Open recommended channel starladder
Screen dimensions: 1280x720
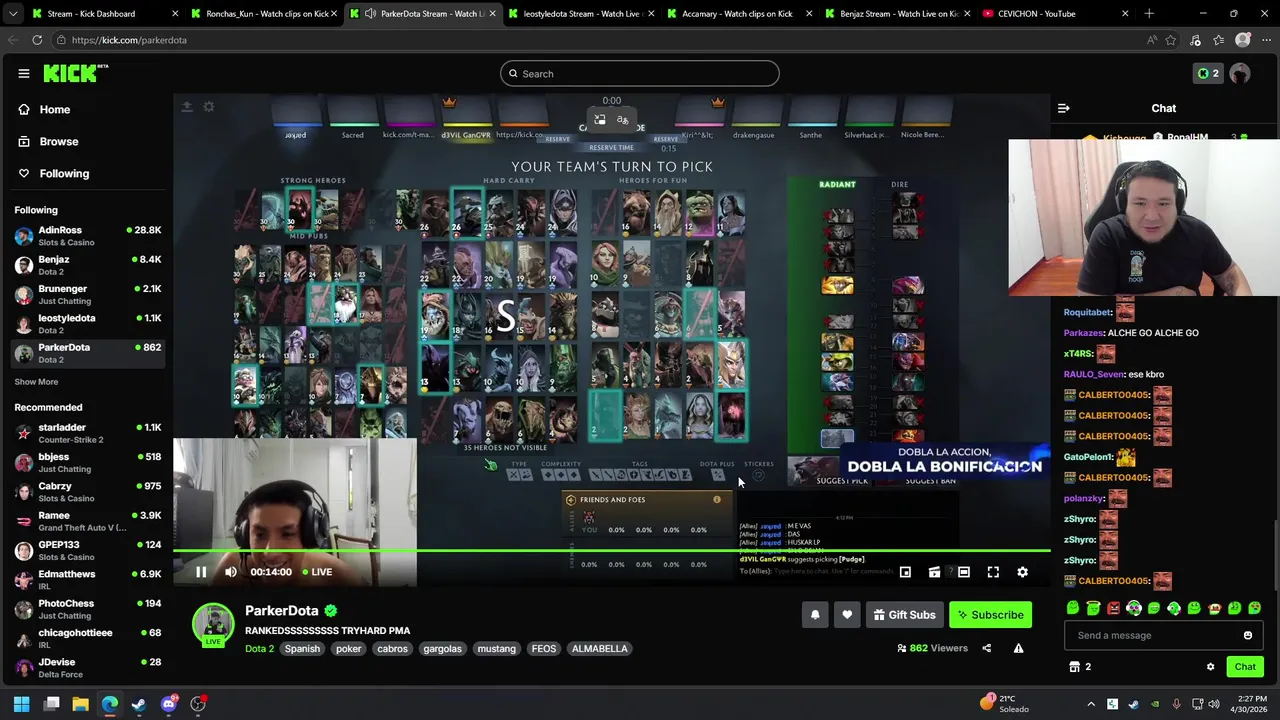(88, 433)
